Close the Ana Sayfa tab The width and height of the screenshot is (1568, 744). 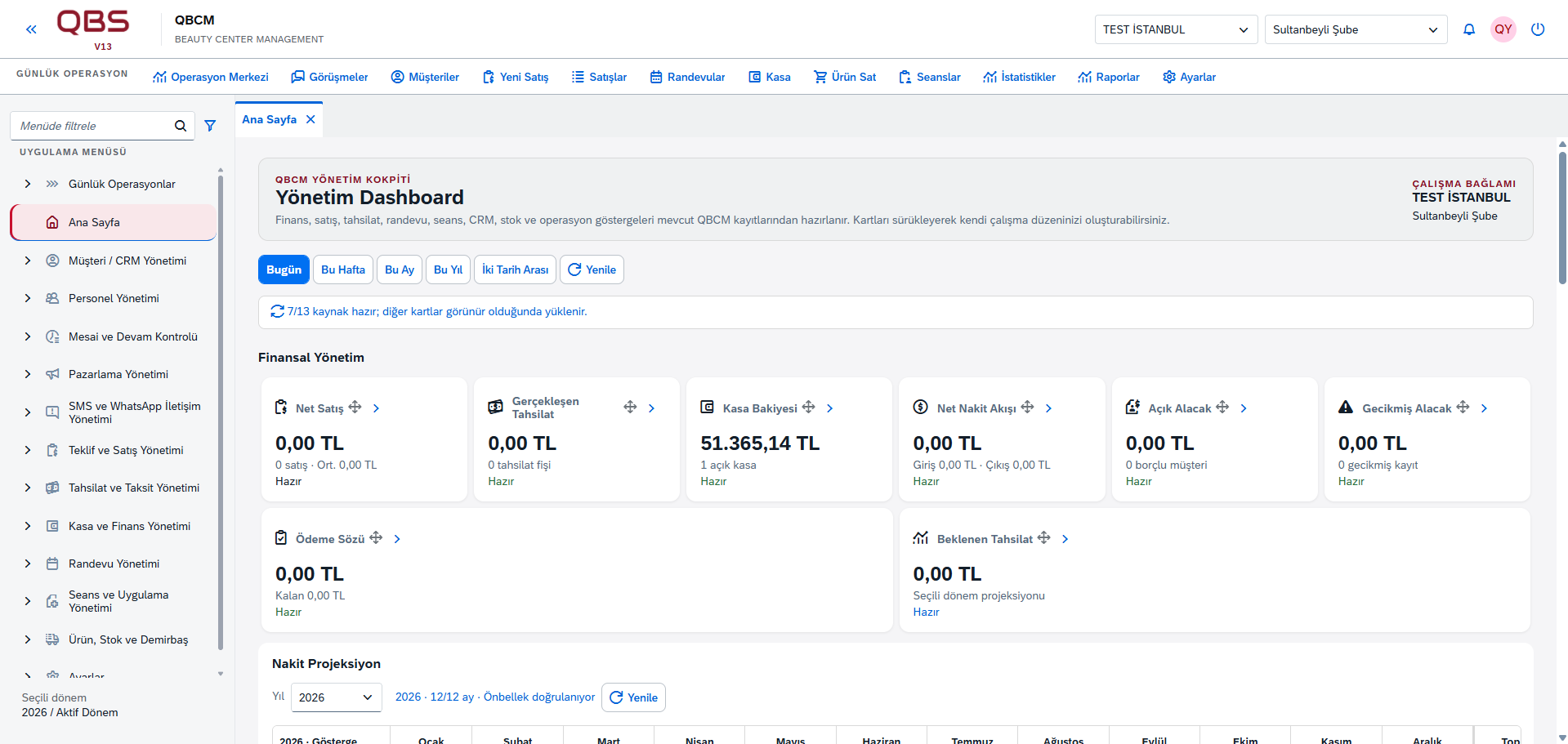(x=310, y=119)
